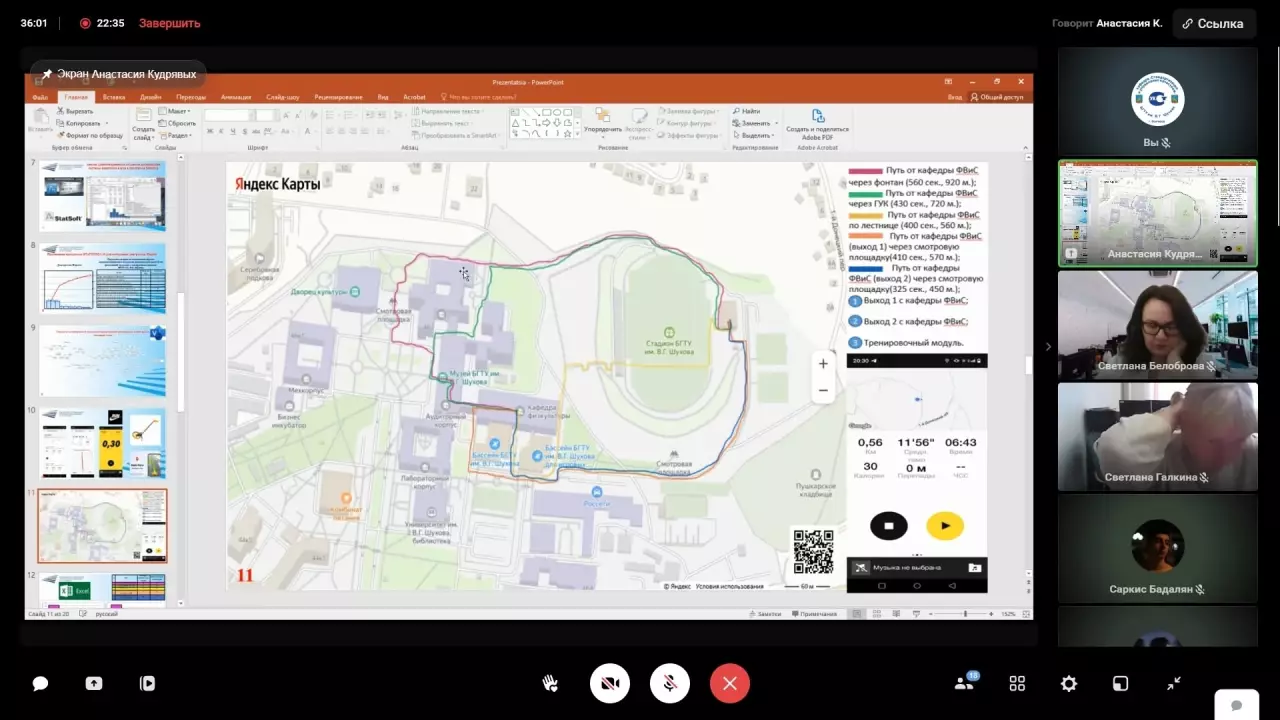
Task: Unmute the microphone
Action: (670, 684)
